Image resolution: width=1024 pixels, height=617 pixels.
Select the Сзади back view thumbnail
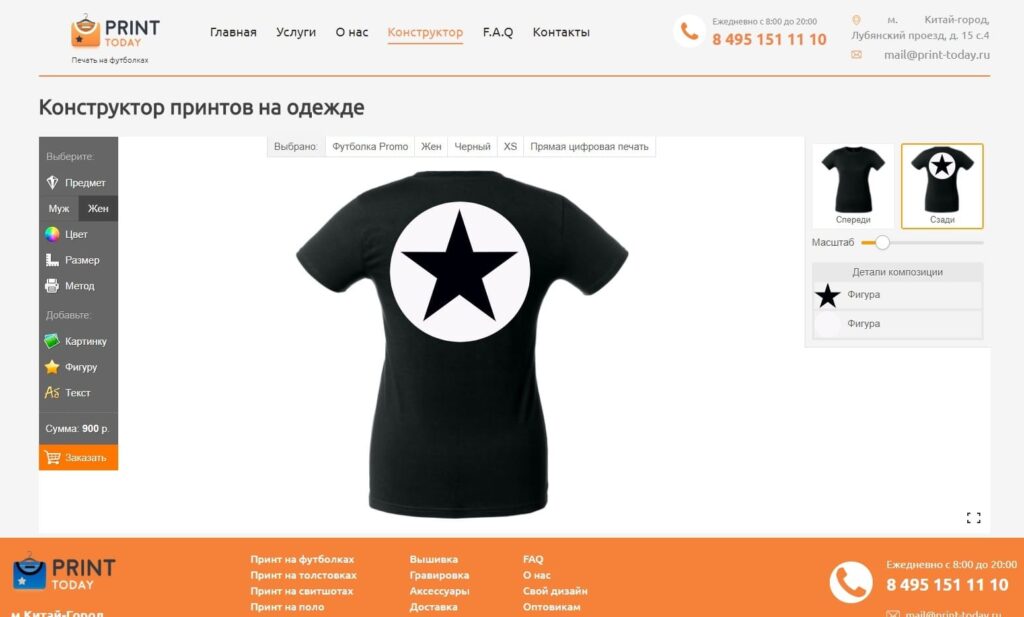coord(942,185)
